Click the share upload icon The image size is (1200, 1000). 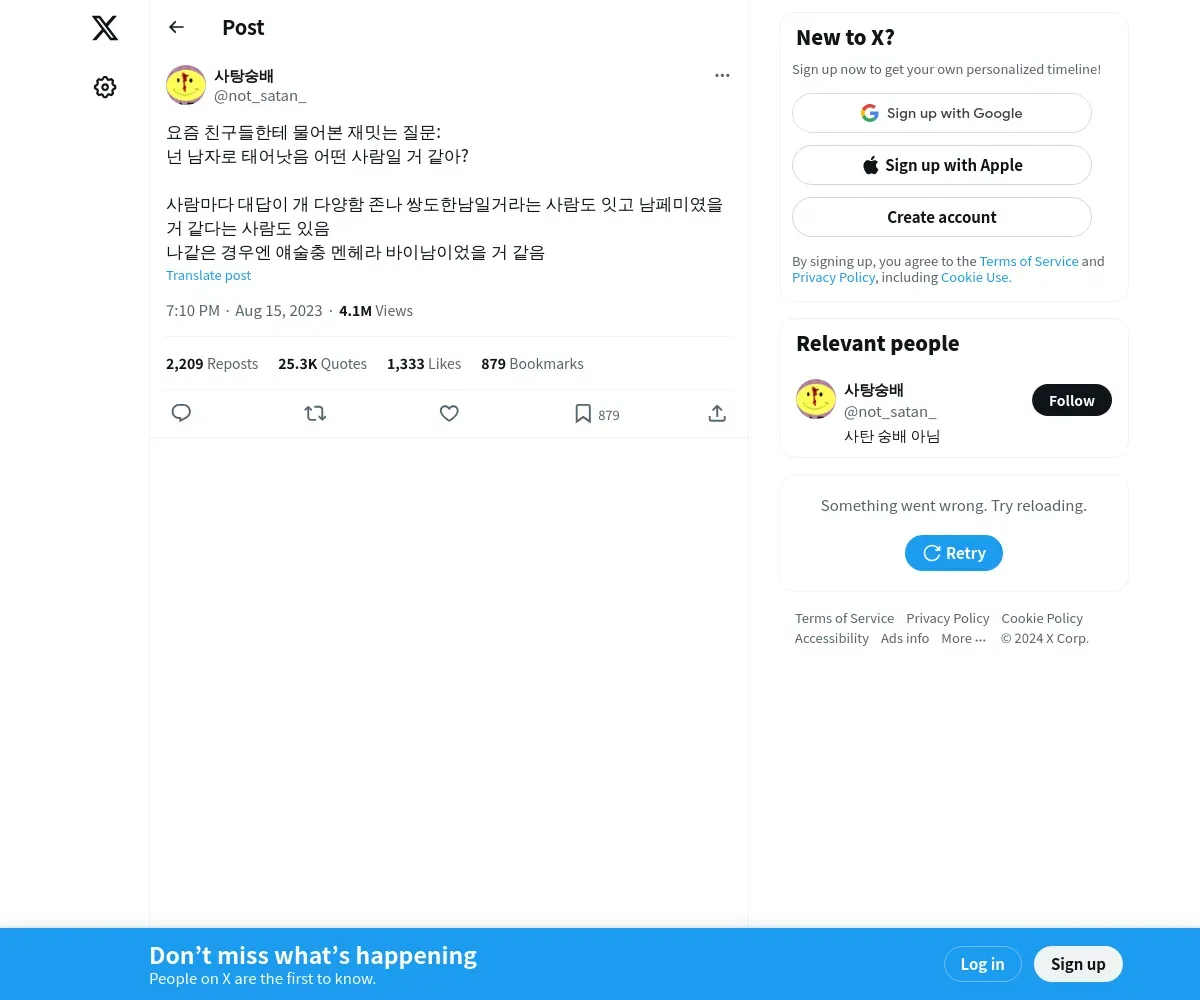click(717, 413)
